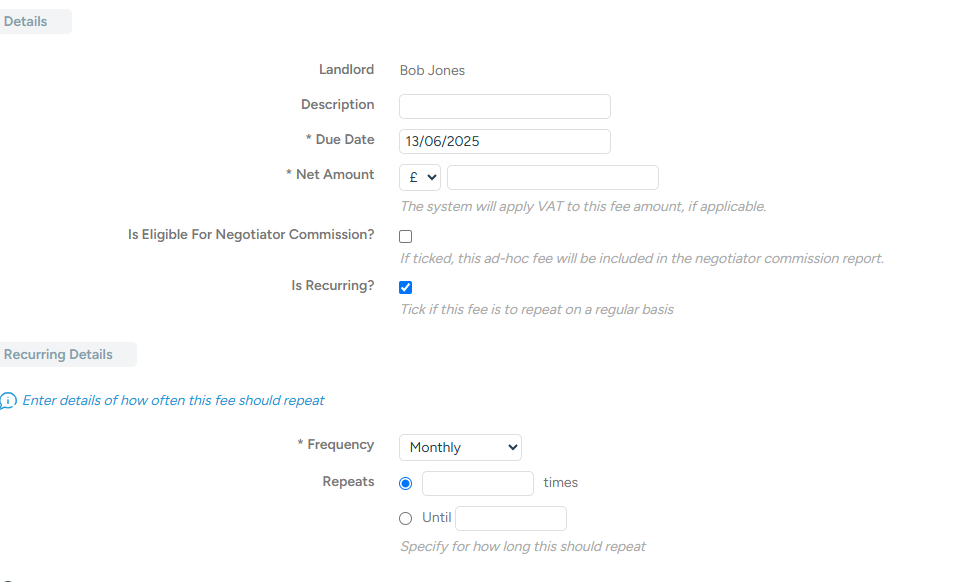Open the £ currency dropdown
The height and width of the screenshot is (582, 976).
click(x=420, y=178)
